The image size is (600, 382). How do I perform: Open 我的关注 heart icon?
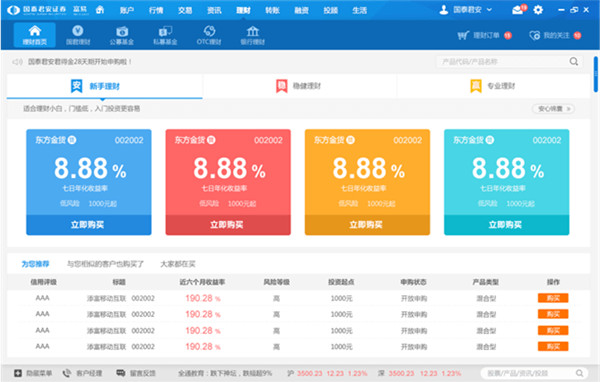[x=535, y=36]
